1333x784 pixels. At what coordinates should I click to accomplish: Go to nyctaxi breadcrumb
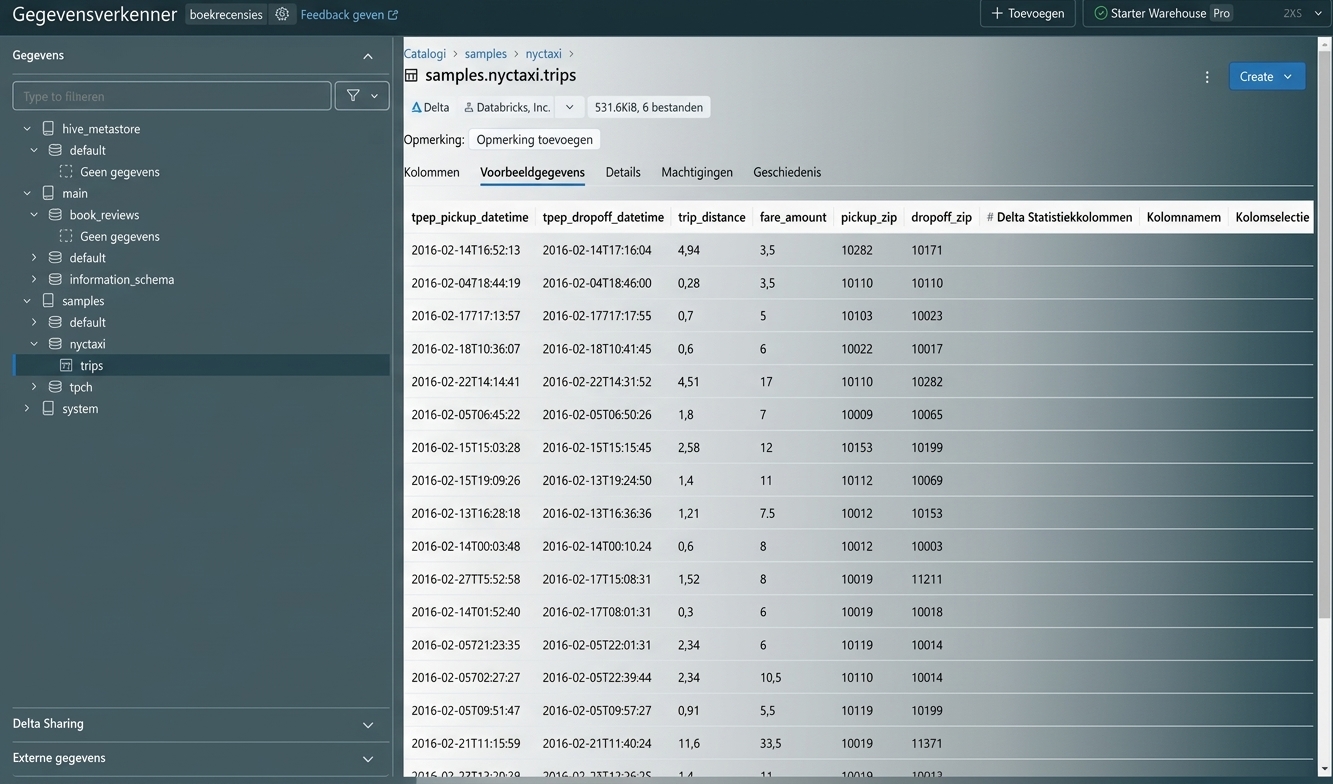point(544,54)
